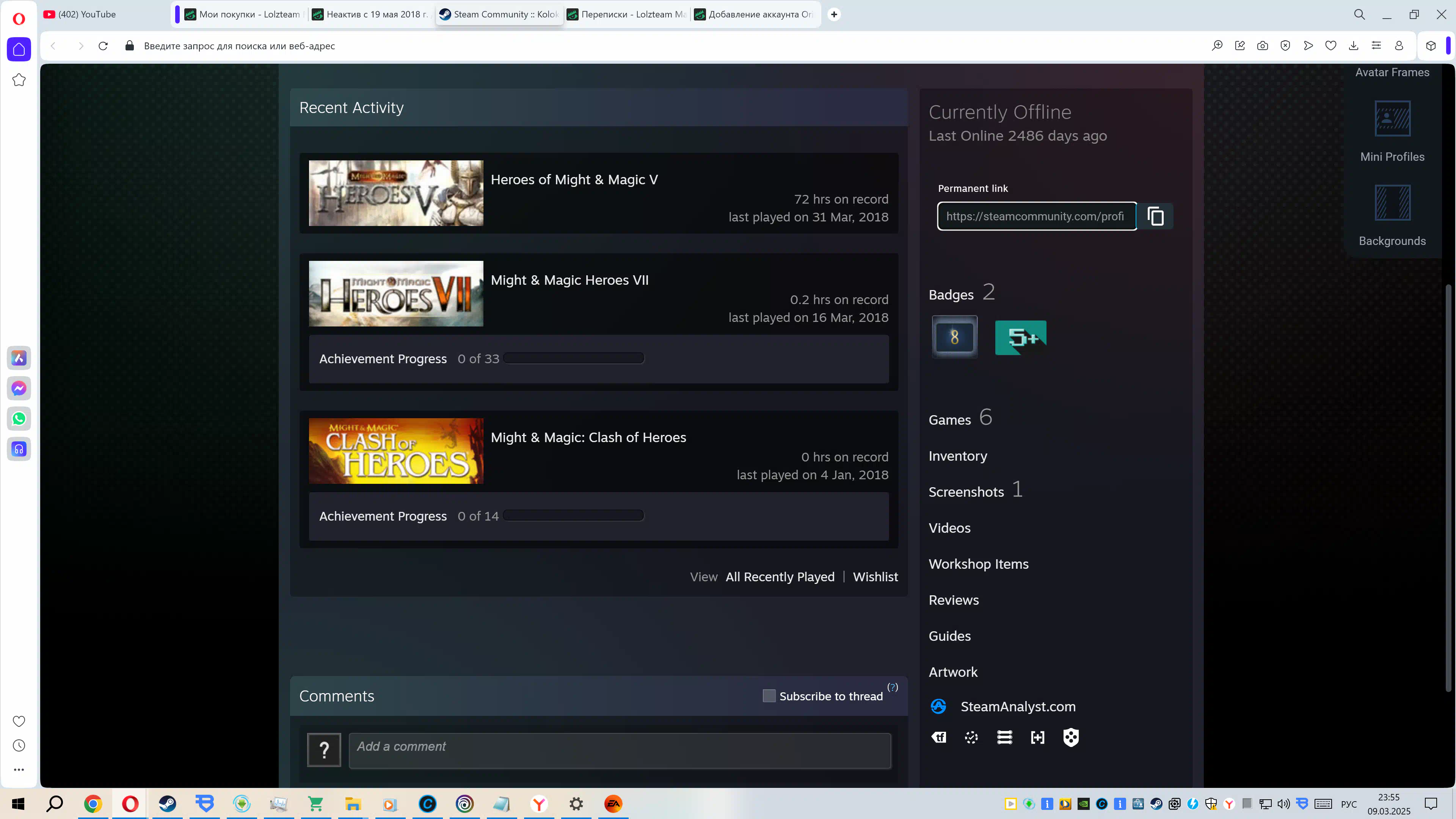Open All Recently Played link
Screen dimensions: 1456x819
[780, 576]
